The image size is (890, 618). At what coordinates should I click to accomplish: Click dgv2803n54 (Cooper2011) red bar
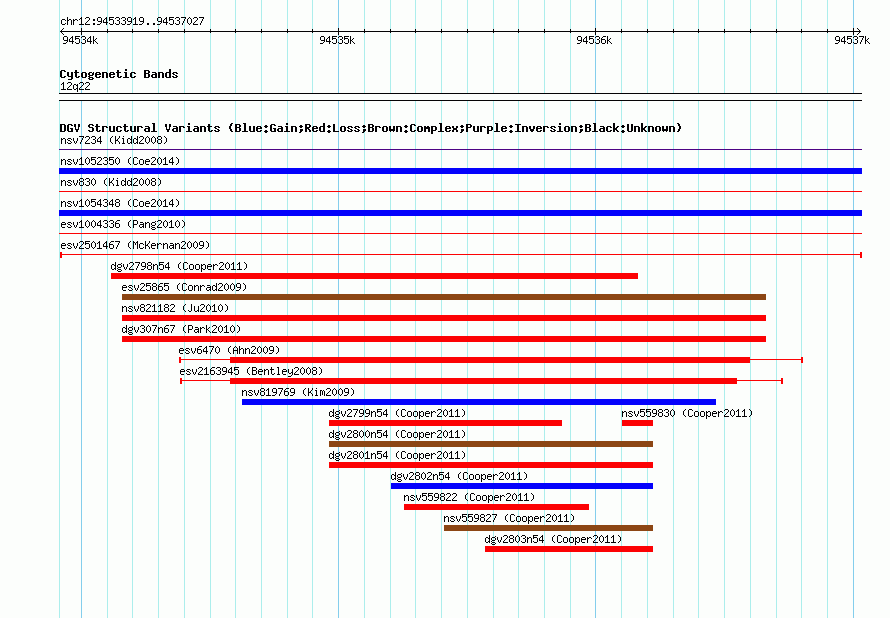[569, 549]
